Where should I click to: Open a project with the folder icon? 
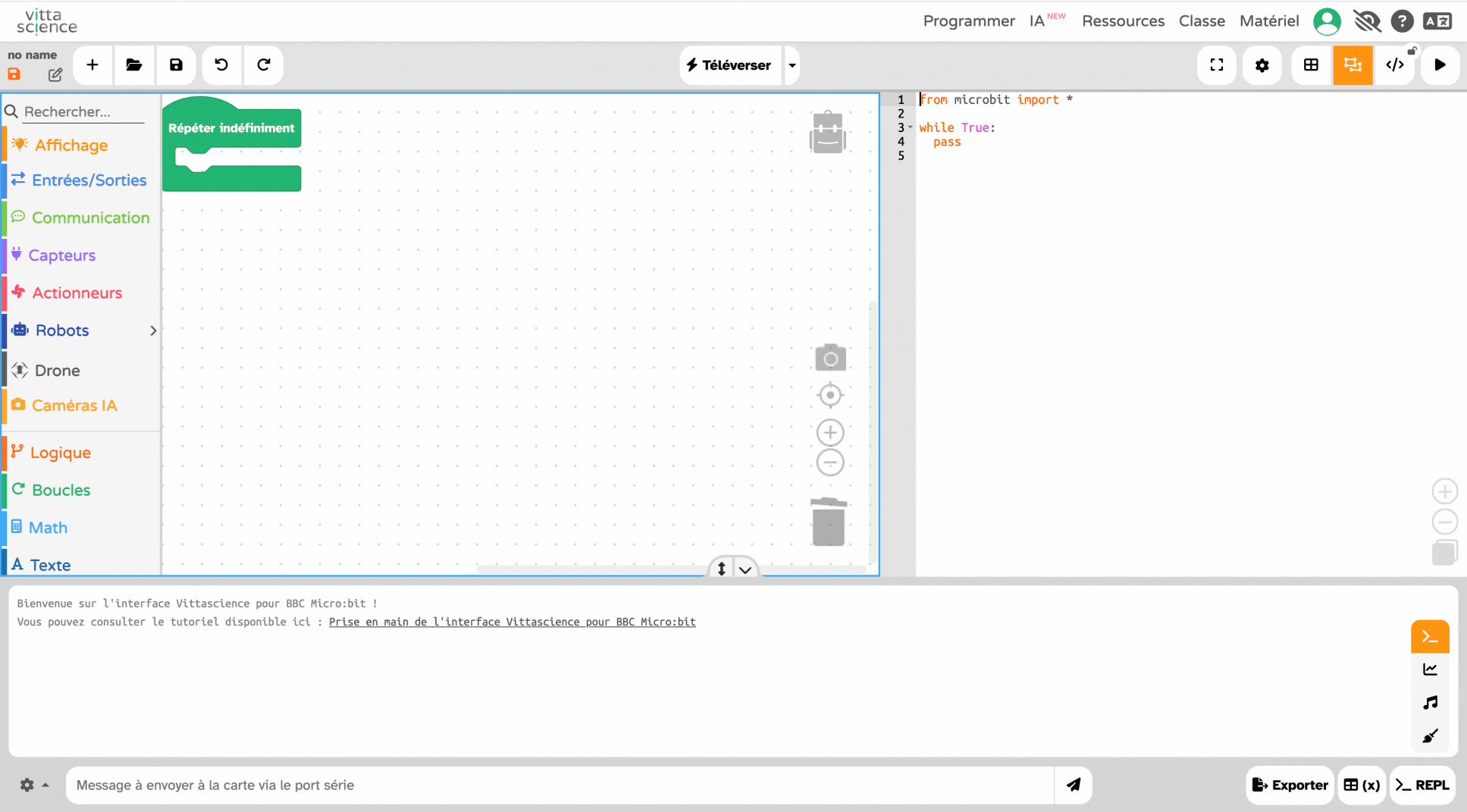pos(134,65)
